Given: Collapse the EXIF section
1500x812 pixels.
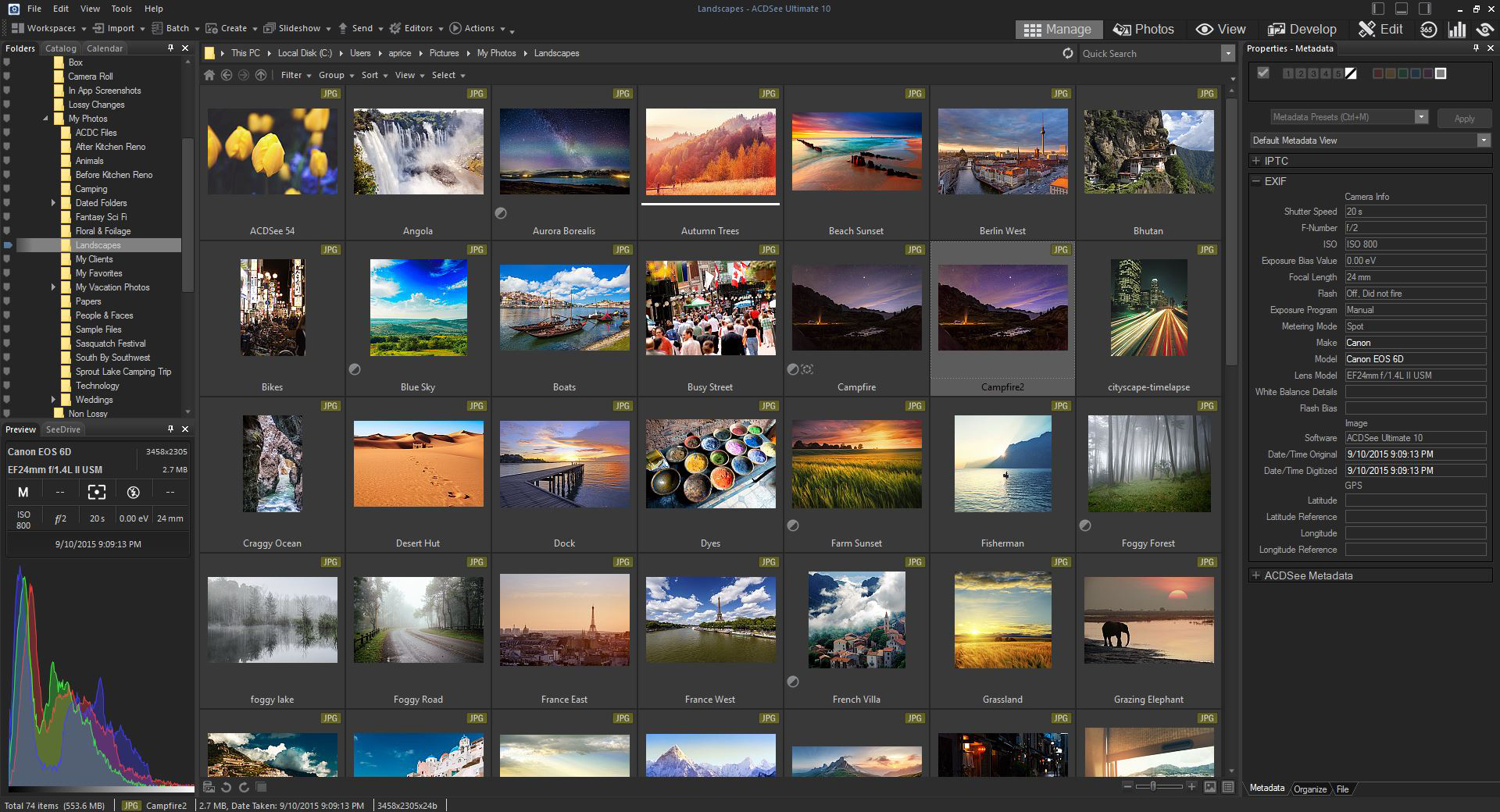Looking at the screenshot, I should [1256, 181].
